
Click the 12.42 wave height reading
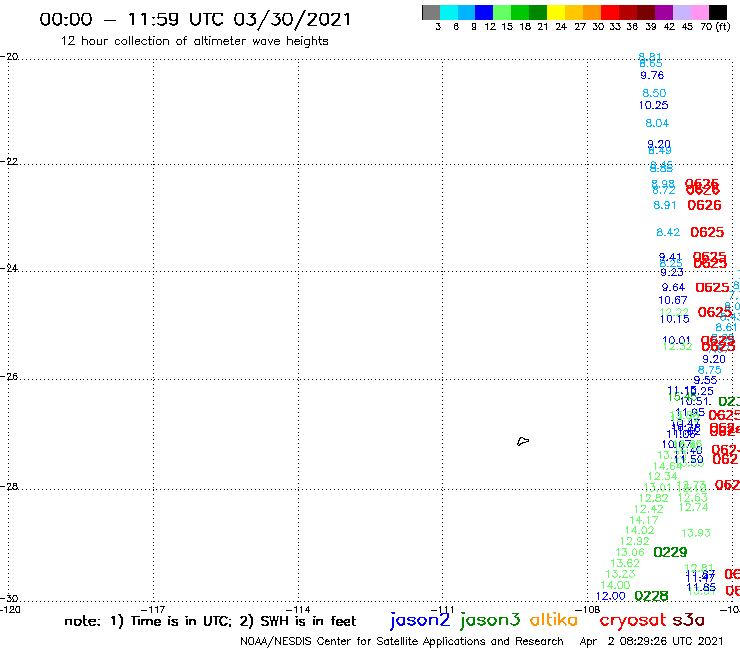(648, 509)
